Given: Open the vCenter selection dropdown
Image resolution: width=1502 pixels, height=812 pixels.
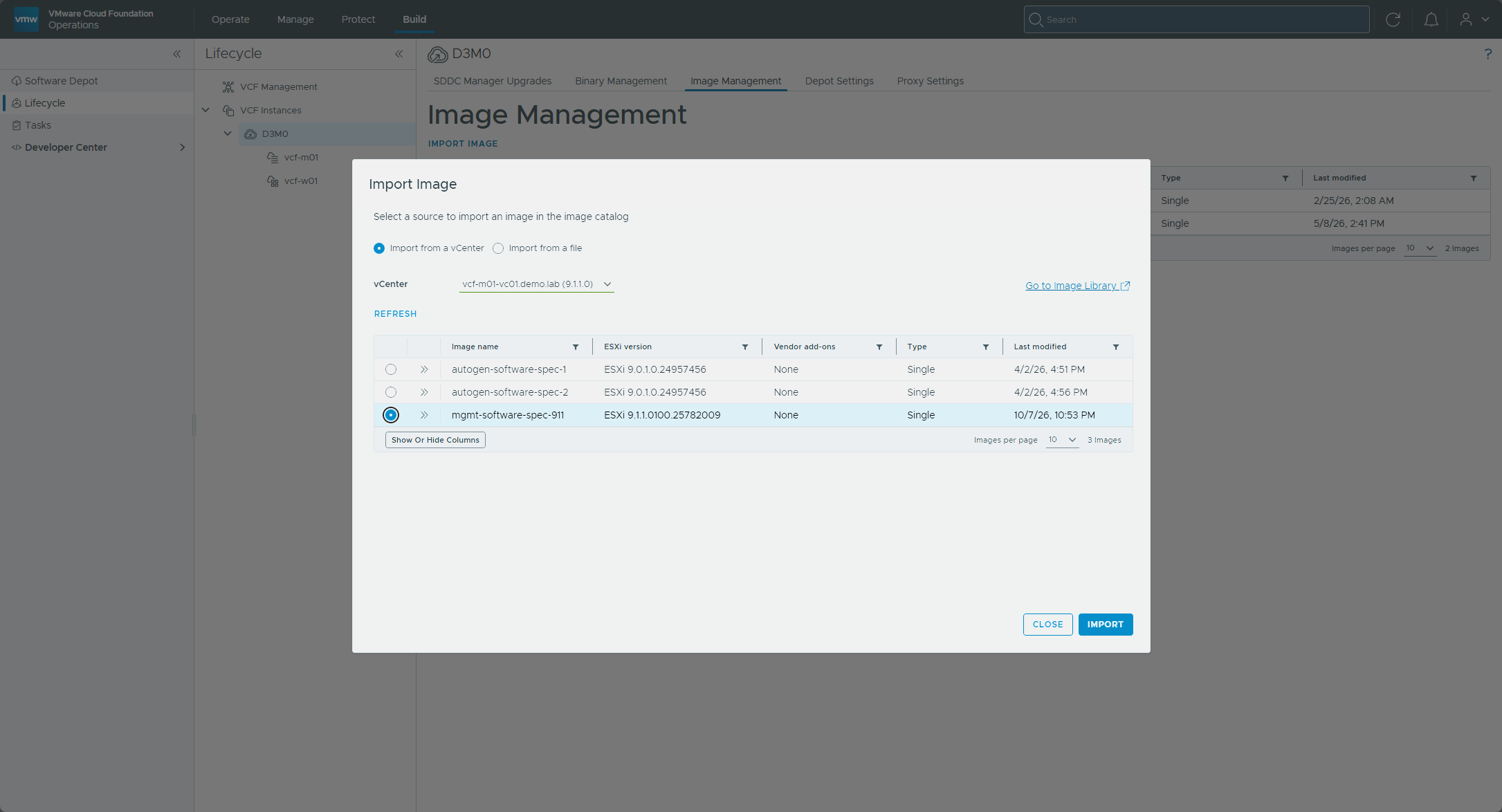Looking at the screenshot, I should point(537,284).
